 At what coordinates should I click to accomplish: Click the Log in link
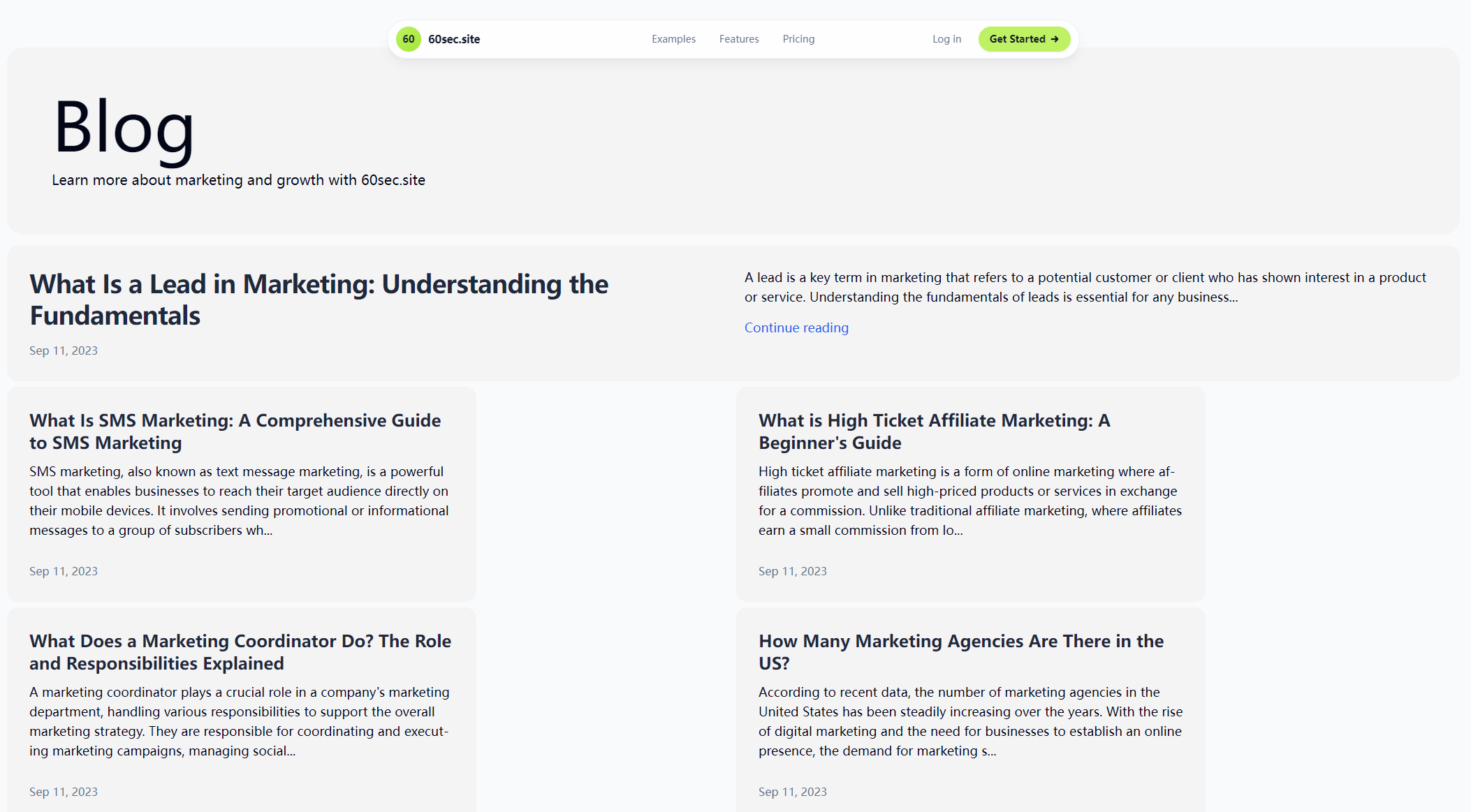(946, 39)
